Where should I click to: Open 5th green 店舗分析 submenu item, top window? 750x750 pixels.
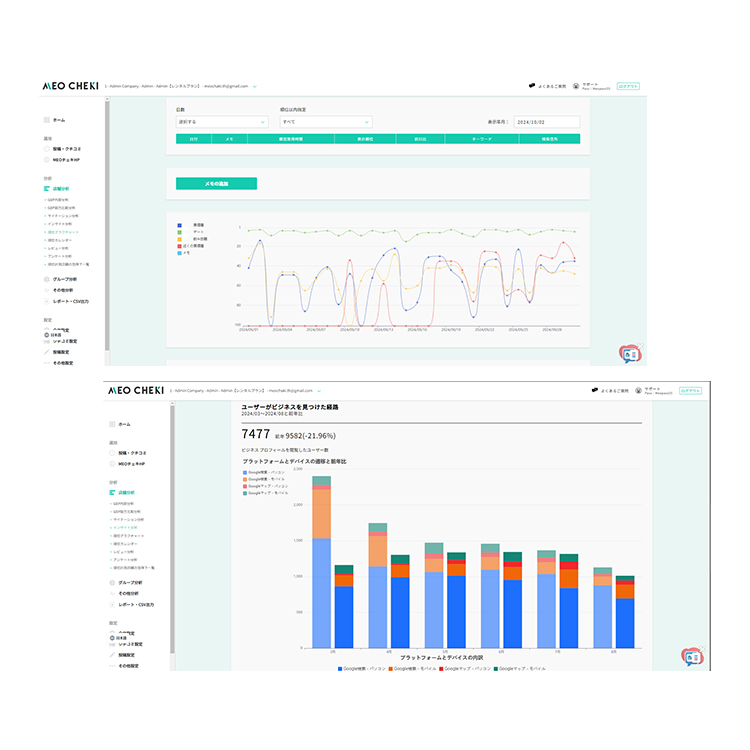coord(63,232)
